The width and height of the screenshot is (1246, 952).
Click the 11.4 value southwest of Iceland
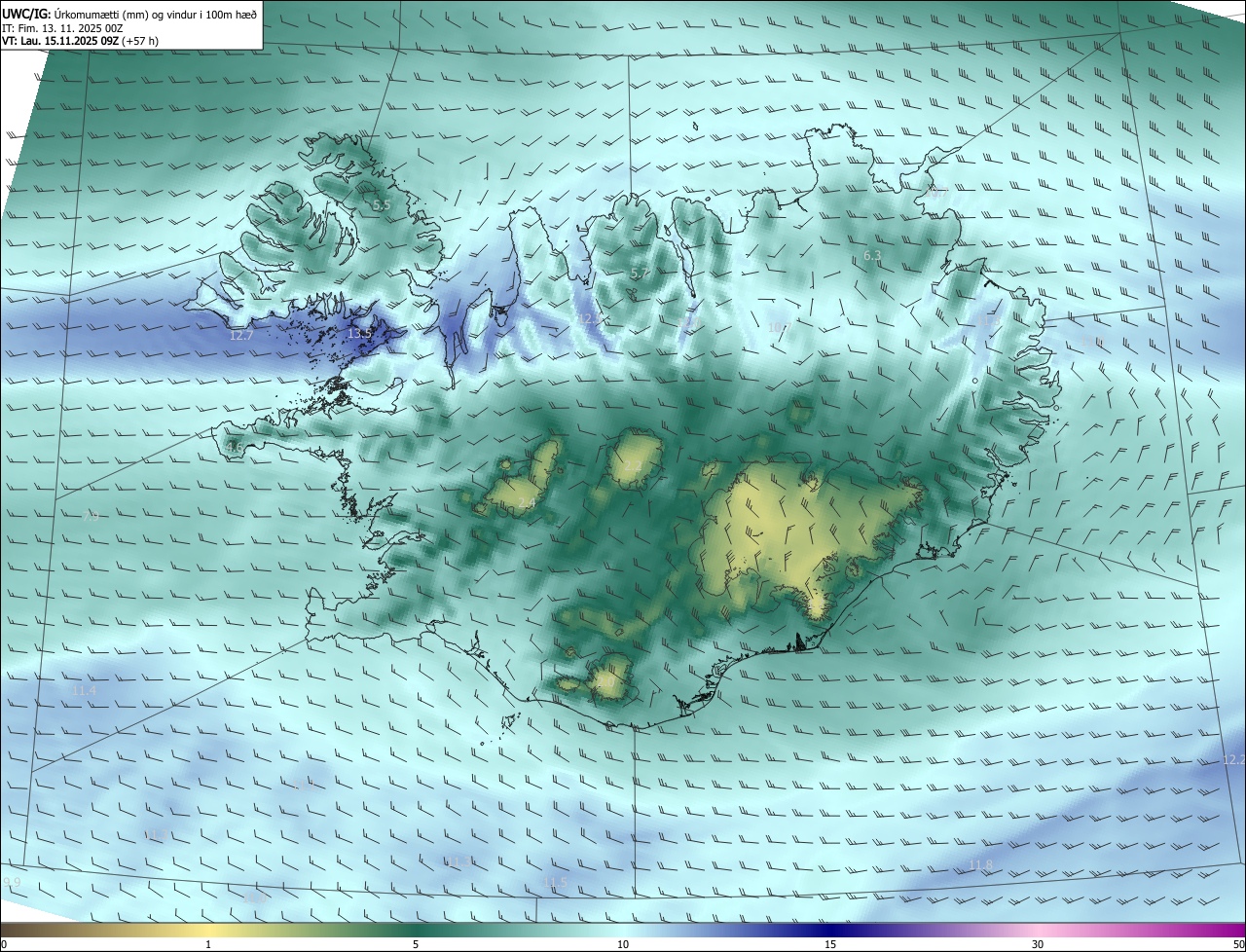pyautogui.click(x=85, y=690)
